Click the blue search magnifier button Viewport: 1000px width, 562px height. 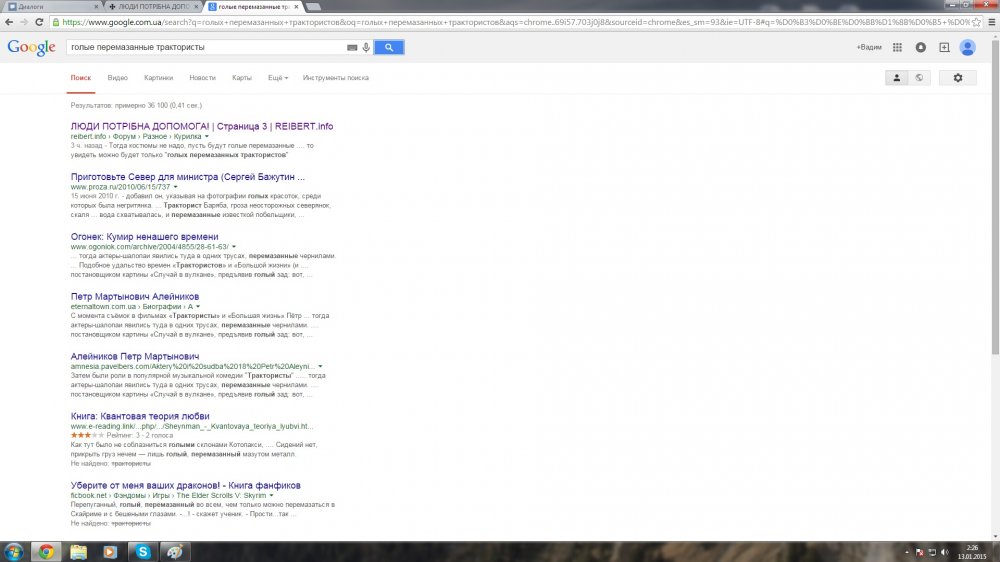pyautogui.click(x=389, y=47)
